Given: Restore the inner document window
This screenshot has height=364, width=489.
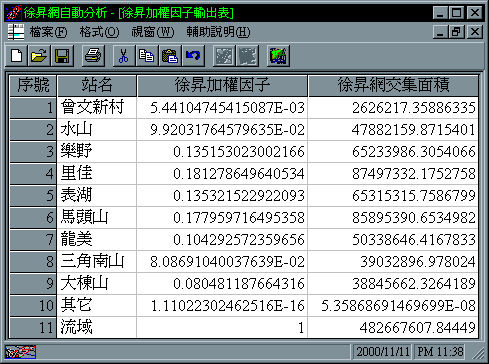Looking at the screenshot, I should tap(457, 32).
